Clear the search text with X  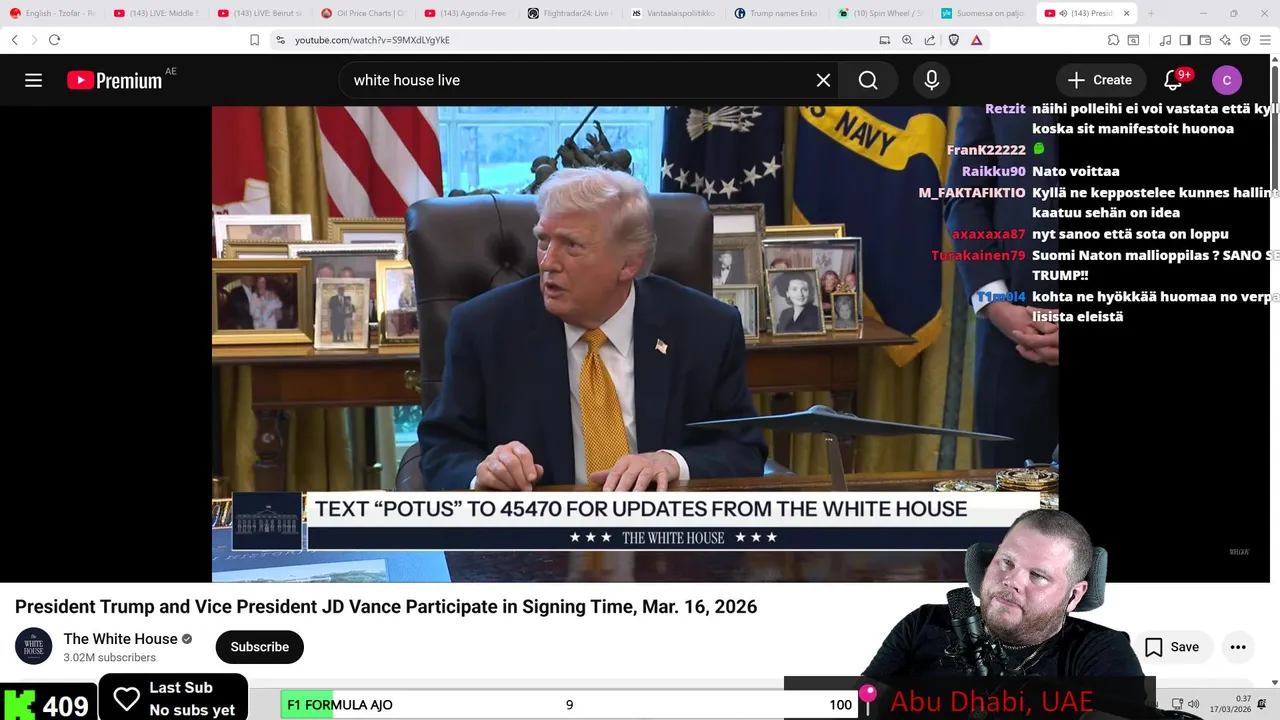[823, 80]
